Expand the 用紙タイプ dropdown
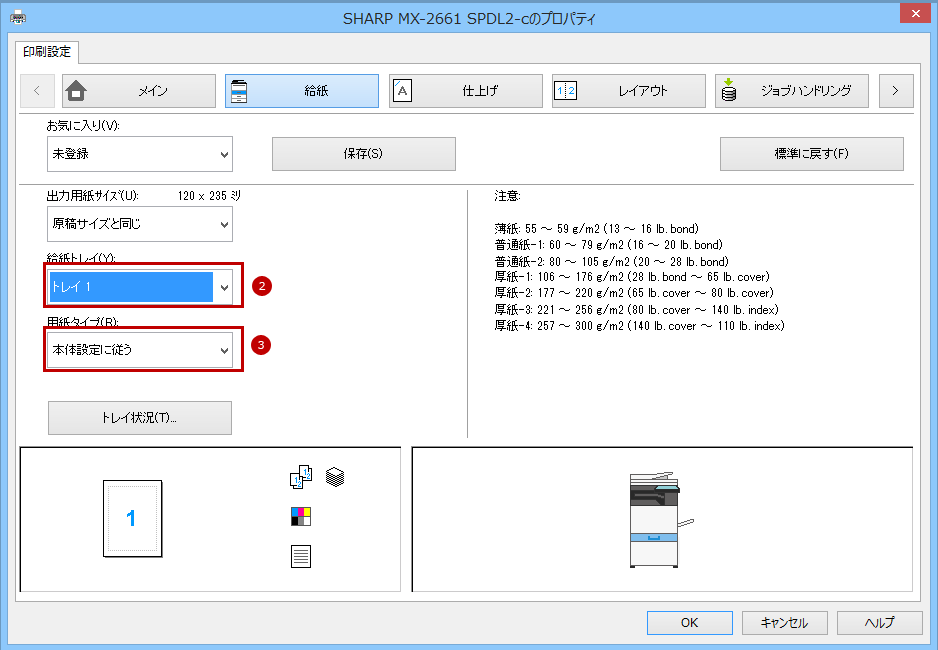This screenshot has width=938, height=650. pyautogui.click(x=139, y=350)
